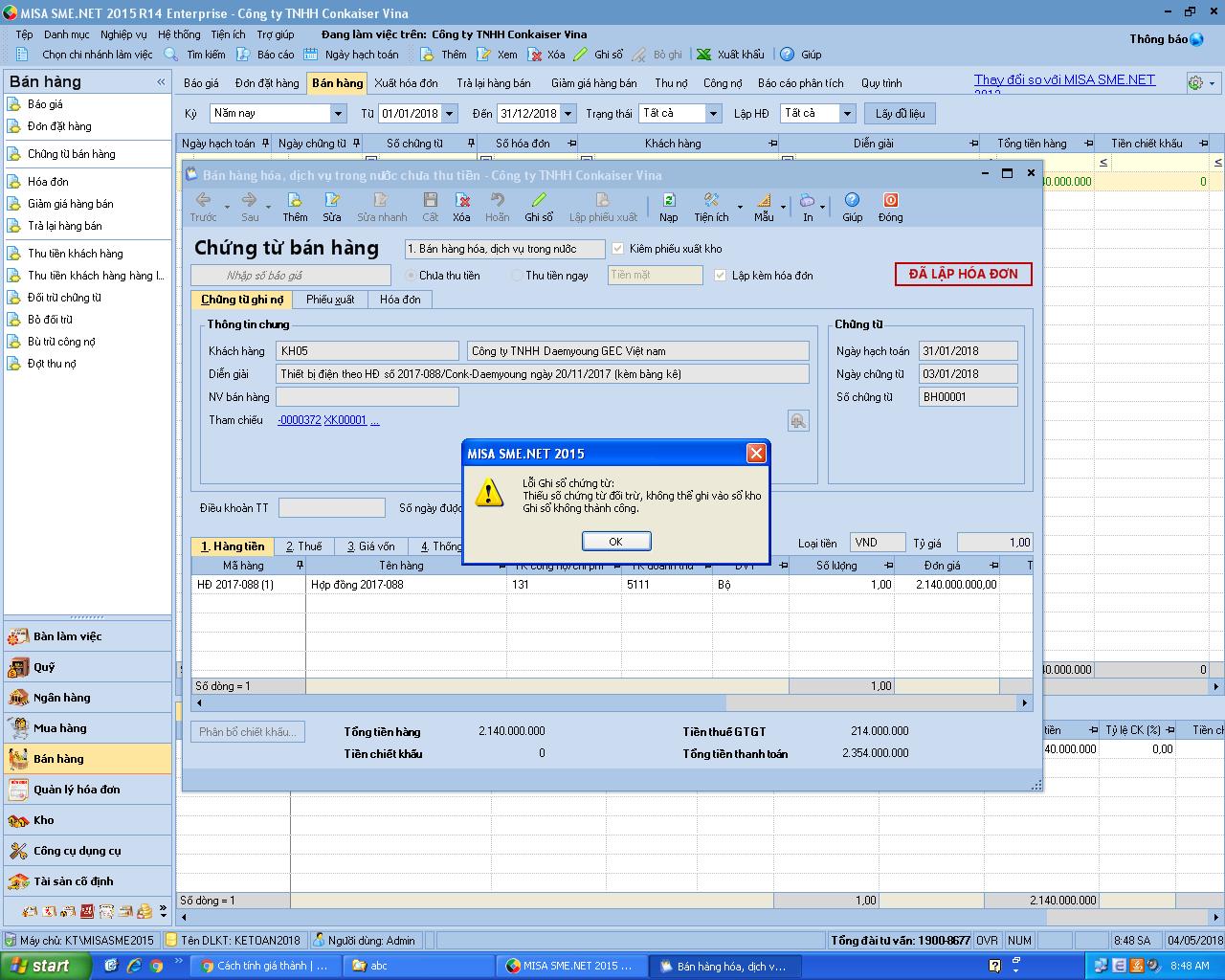Image resolution: width=1225 pixels, height=980 pixels.
Task: Click the Thay đổi so với MISA SME.NET link
Action: tap(1064, 80)
